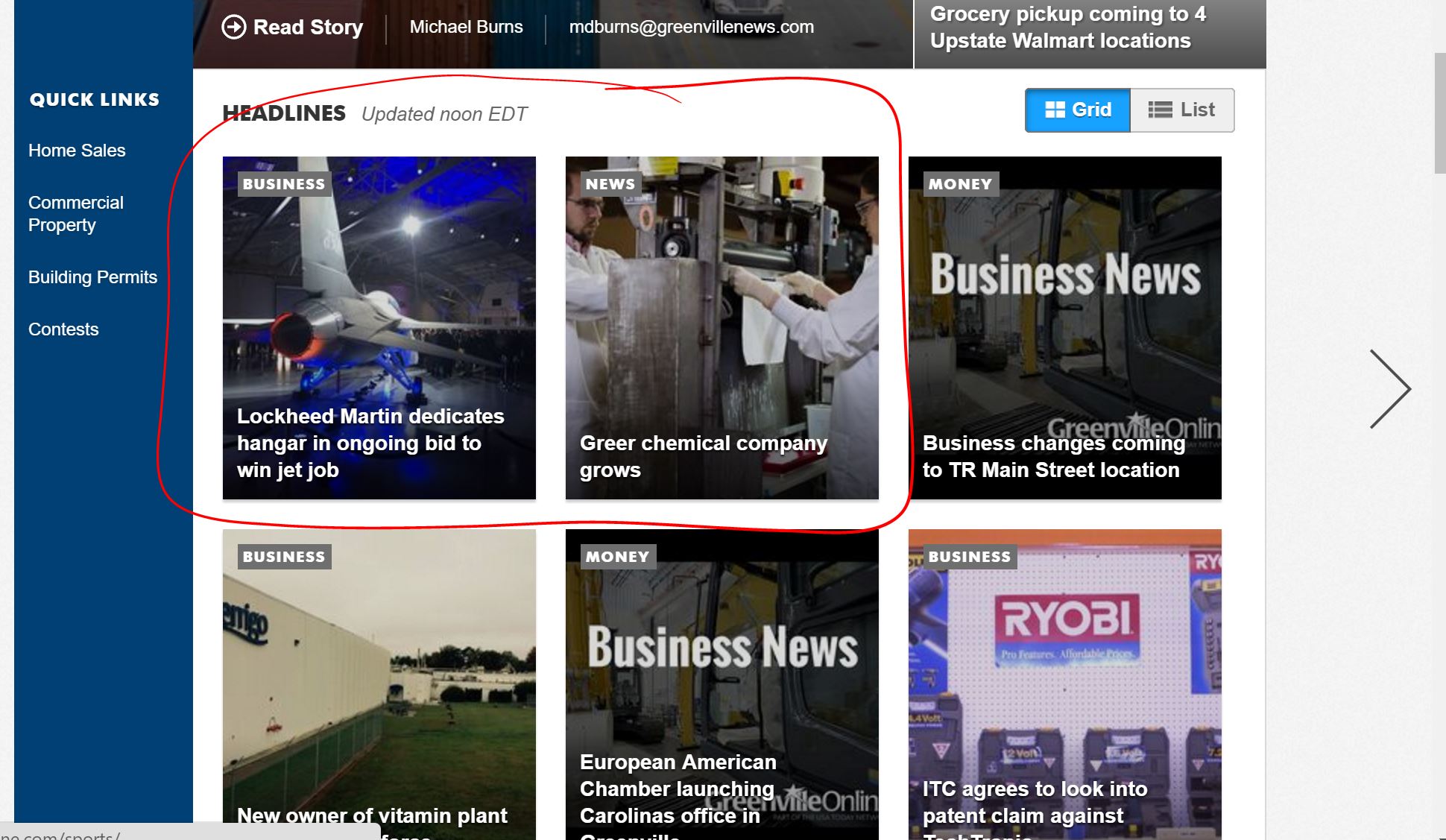Click the page vertical scrollbar thumb
1446x840 pixels.
click(x=1440, y=113)
